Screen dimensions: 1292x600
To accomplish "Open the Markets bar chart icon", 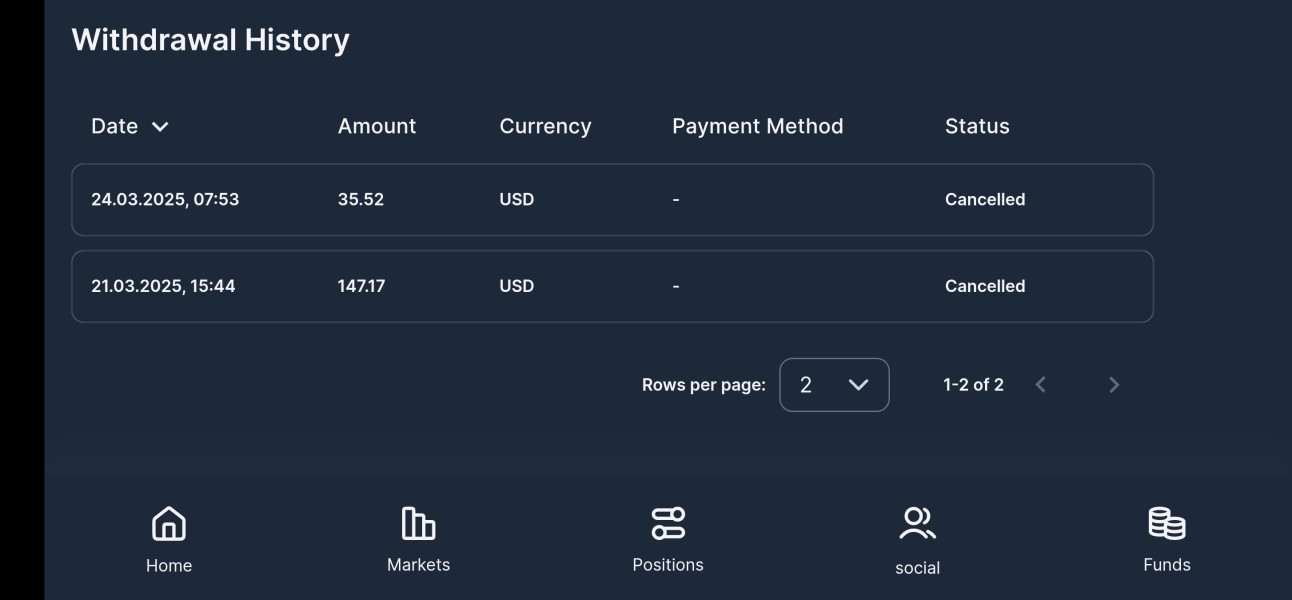I will (418, 523).
